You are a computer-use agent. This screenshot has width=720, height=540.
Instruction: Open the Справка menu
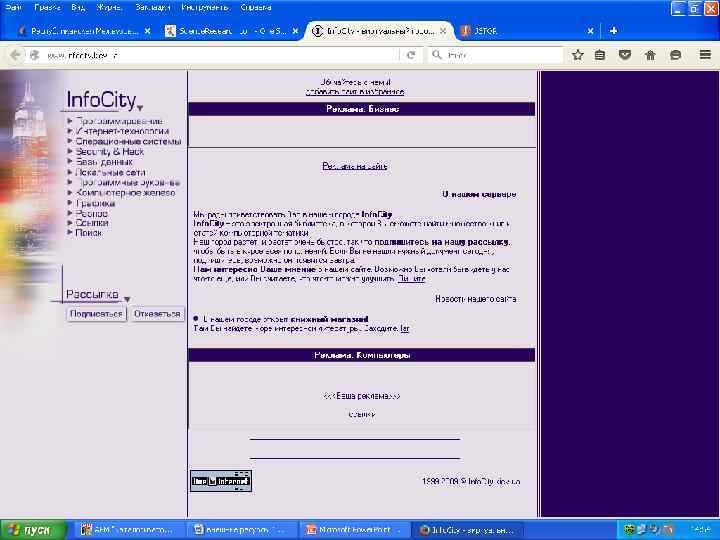pos(256,7)
